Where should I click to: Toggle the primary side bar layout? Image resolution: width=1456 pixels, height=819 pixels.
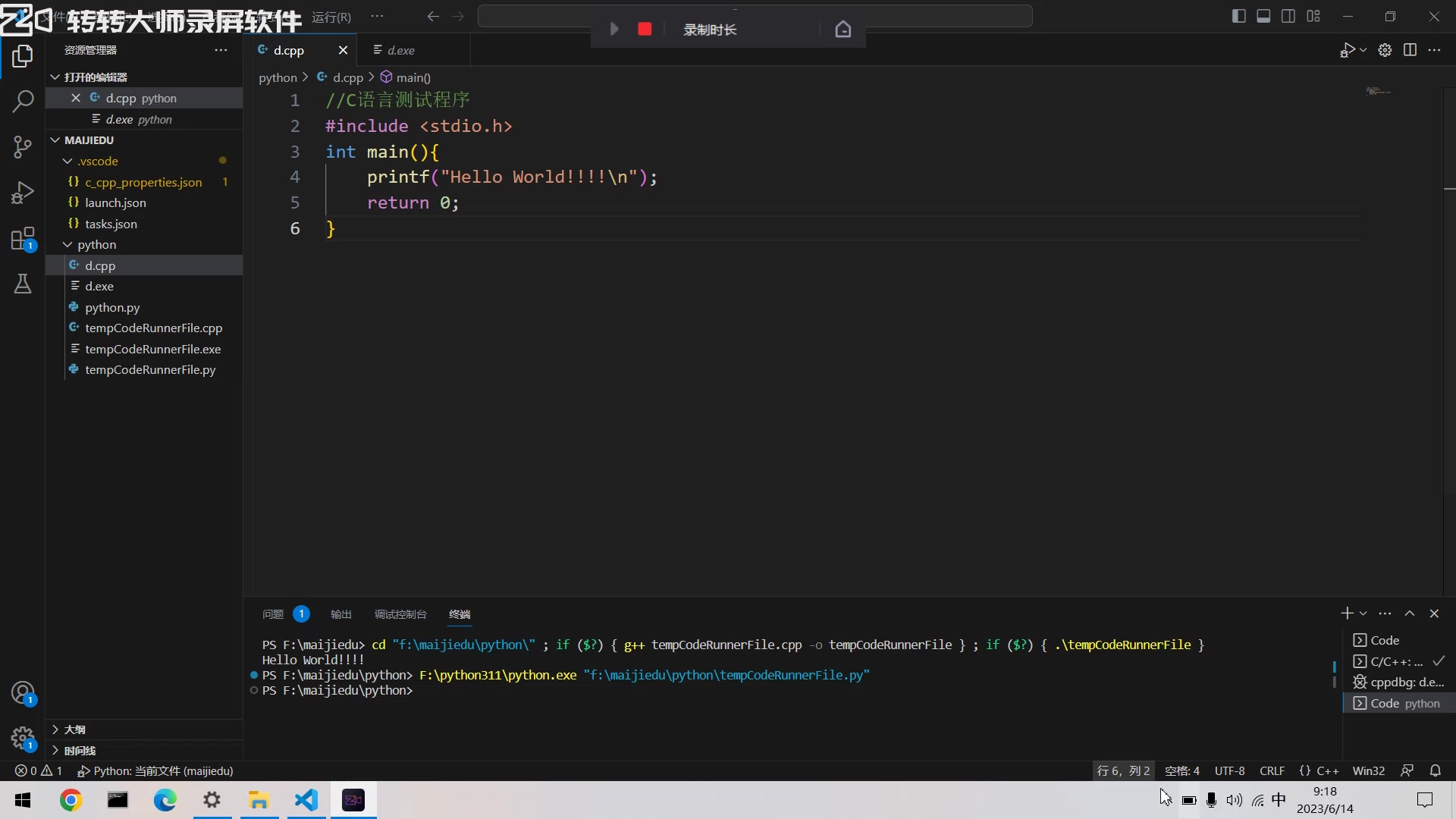point(1239,16)
